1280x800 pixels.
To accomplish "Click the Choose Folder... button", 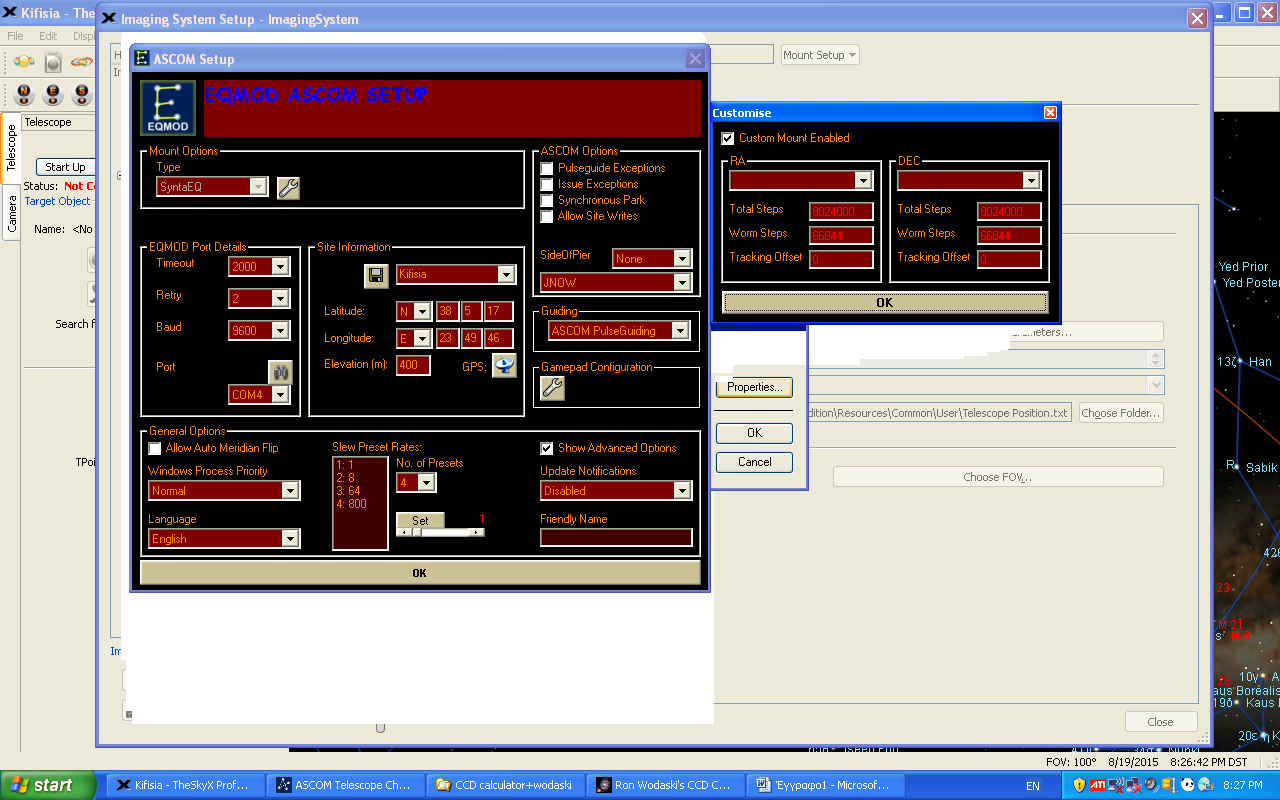I will [x=1121, y=413].
